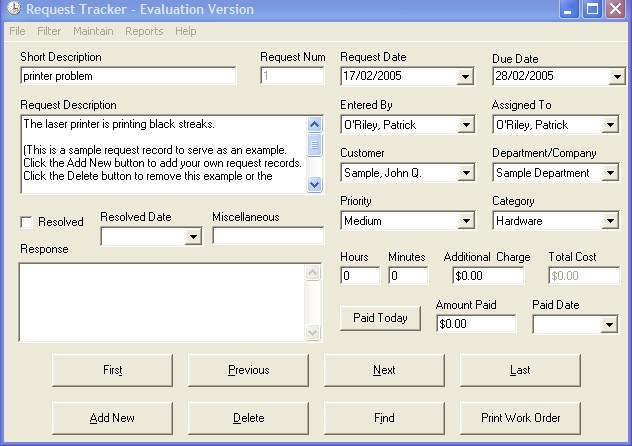Open the Help menu

[186, 31]
